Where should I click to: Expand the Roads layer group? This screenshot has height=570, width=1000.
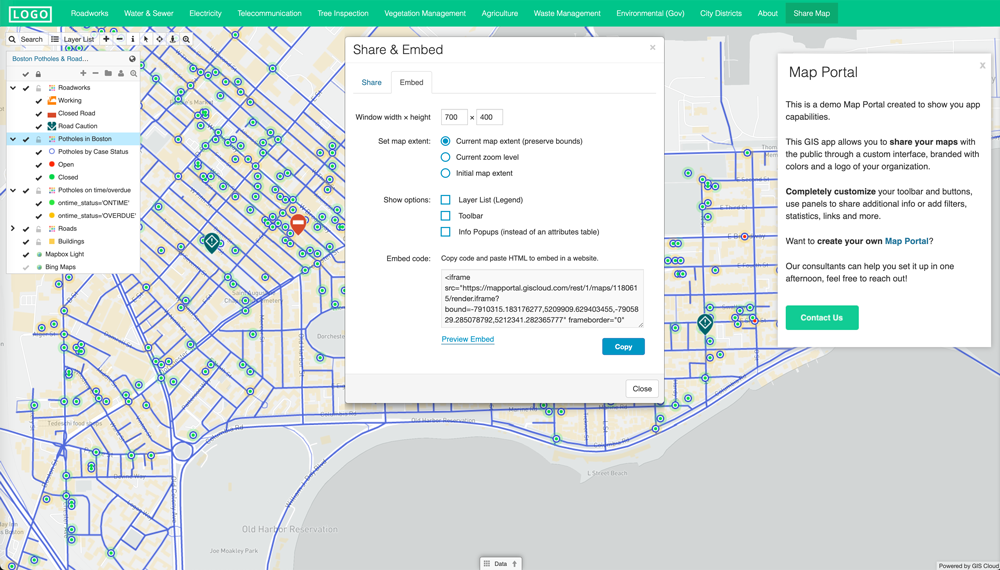(13, 229)
